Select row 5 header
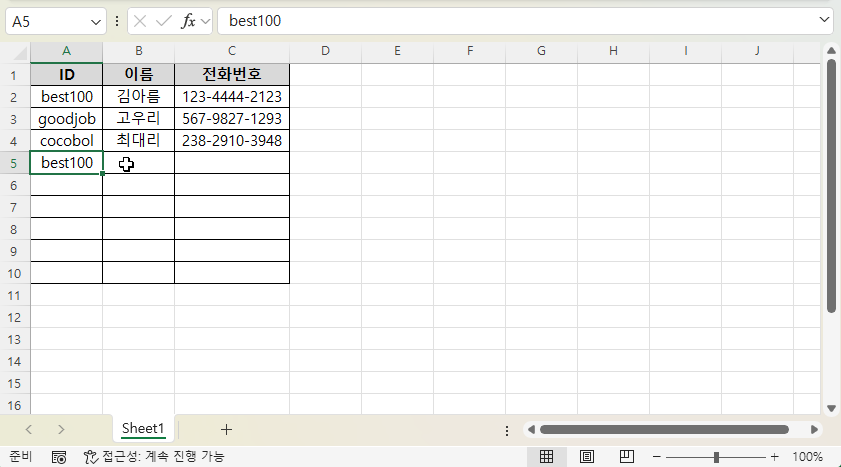841x467 pixels. [14, 163]
